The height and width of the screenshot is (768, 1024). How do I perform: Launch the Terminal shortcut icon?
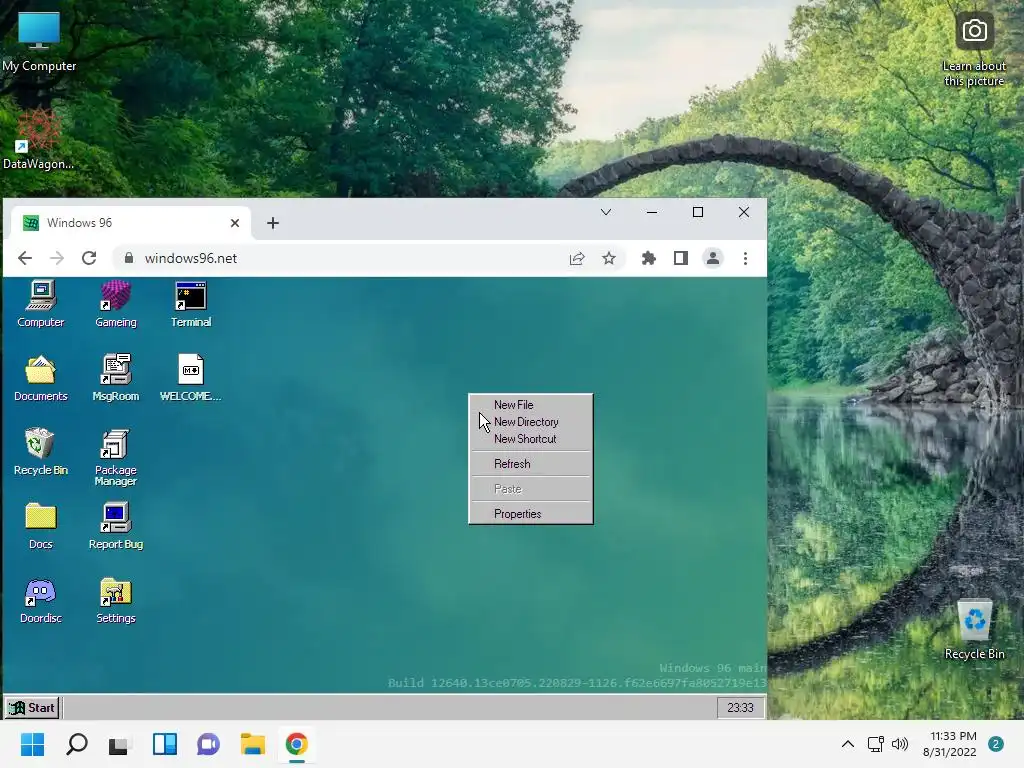click(191, 304)
